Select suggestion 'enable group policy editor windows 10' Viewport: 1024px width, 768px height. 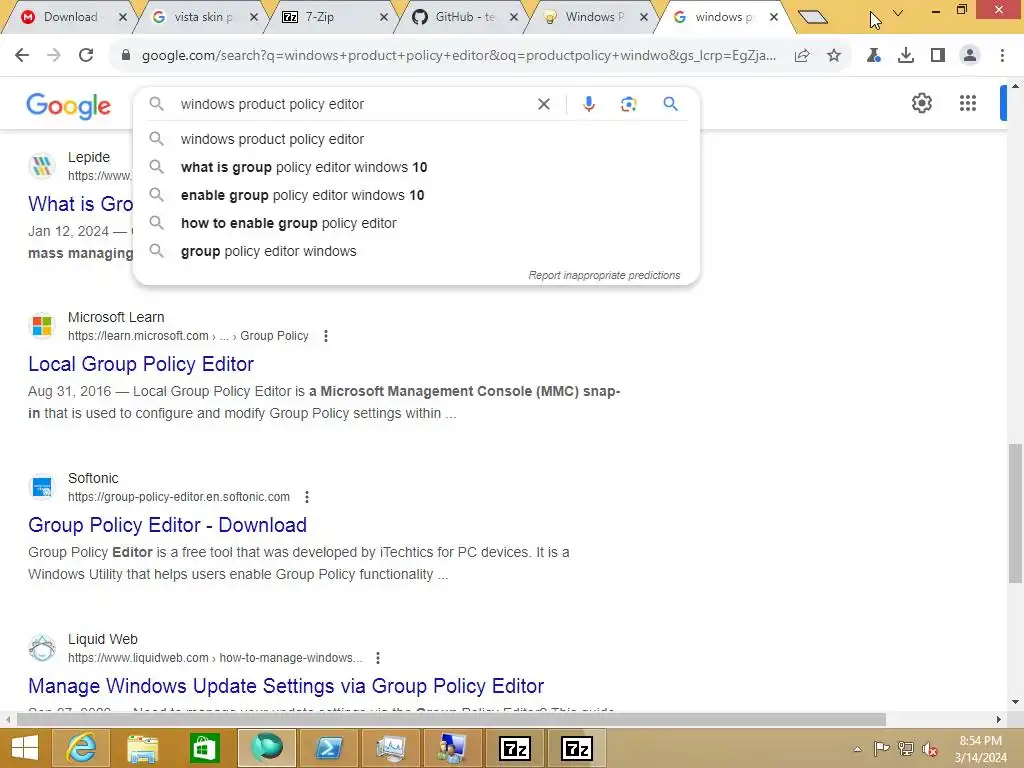point(416,195)
